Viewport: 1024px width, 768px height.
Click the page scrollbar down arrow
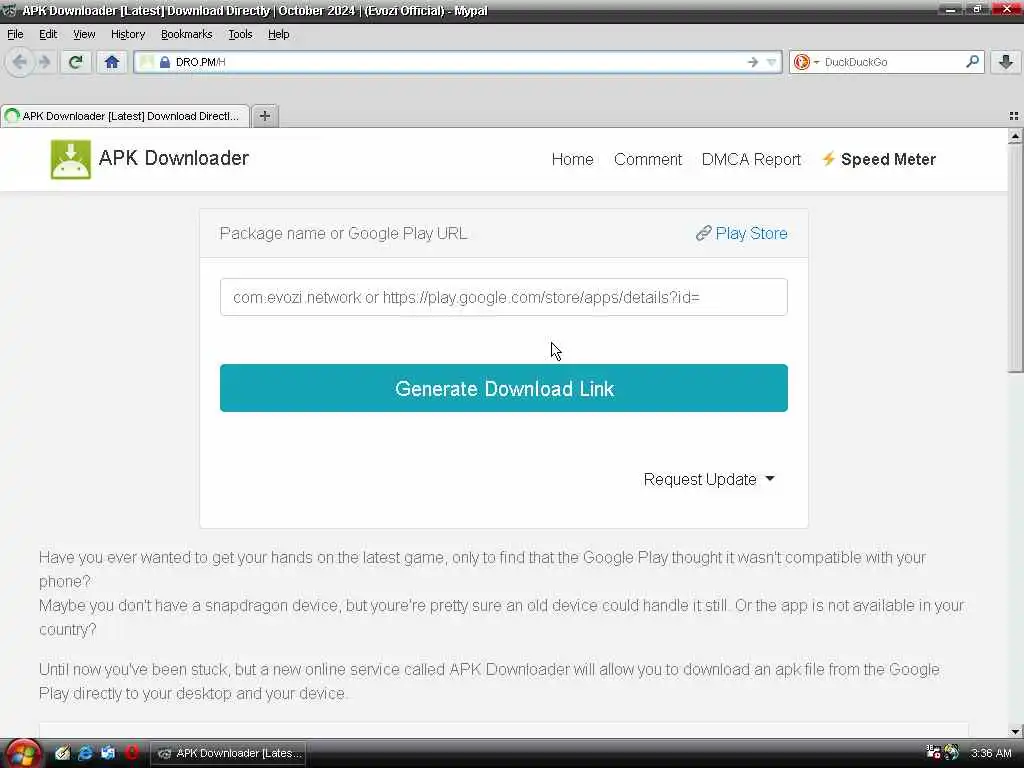pos(1015,731)
